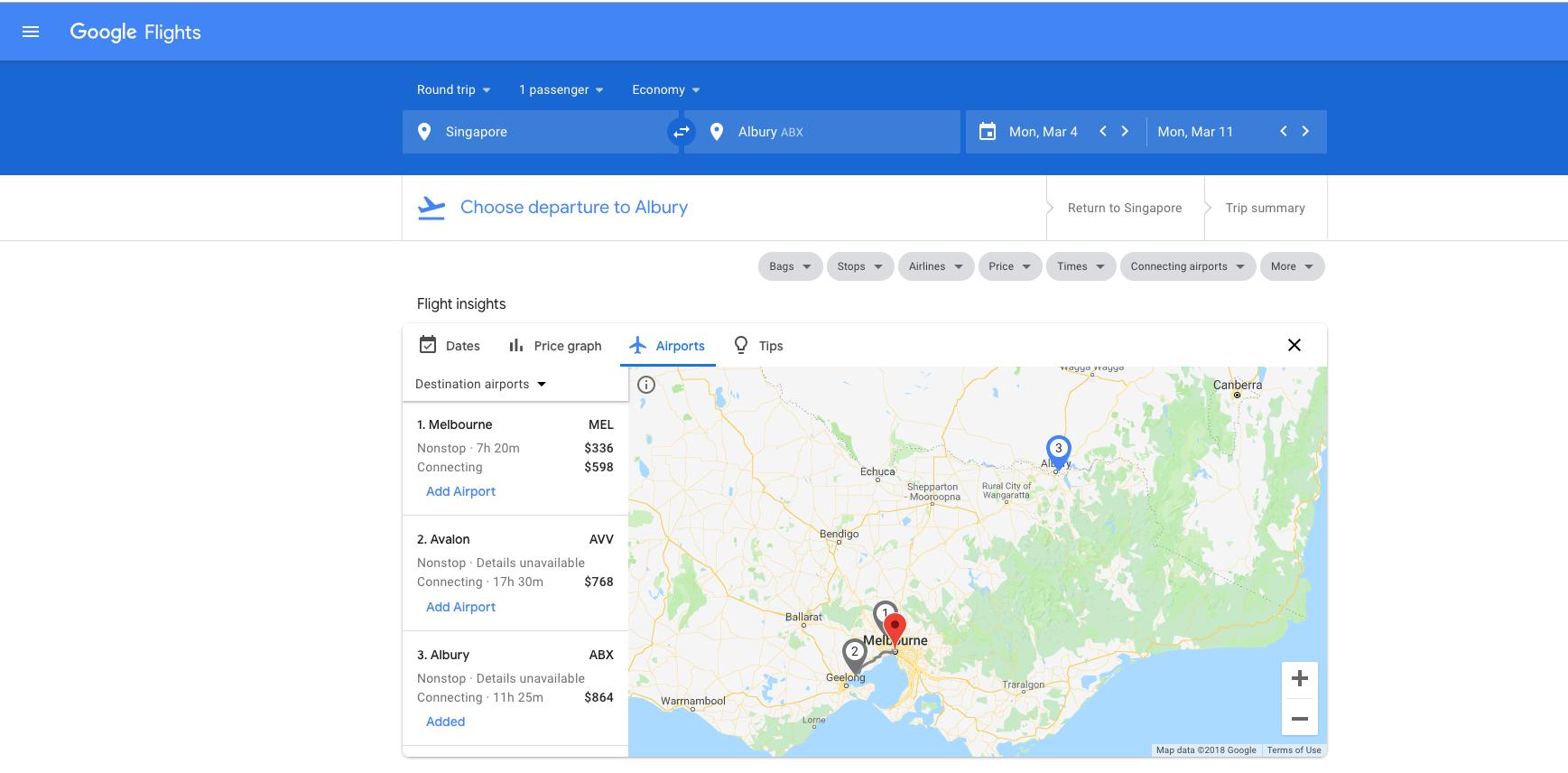
Task: Select the Trip summary step
Action: [1266, 208]
